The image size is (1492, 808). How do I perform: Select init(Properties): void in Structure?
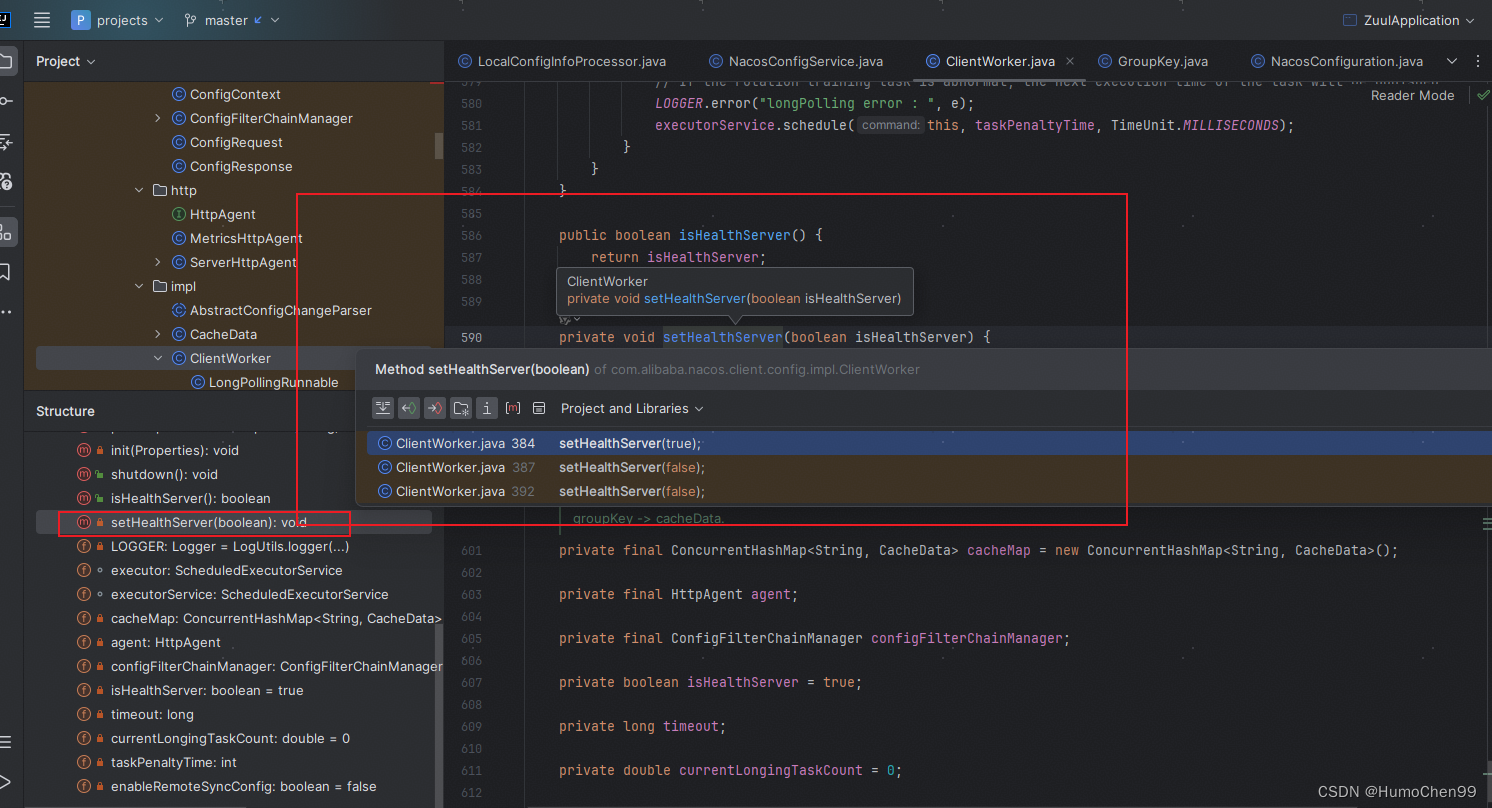pos(175,450)
